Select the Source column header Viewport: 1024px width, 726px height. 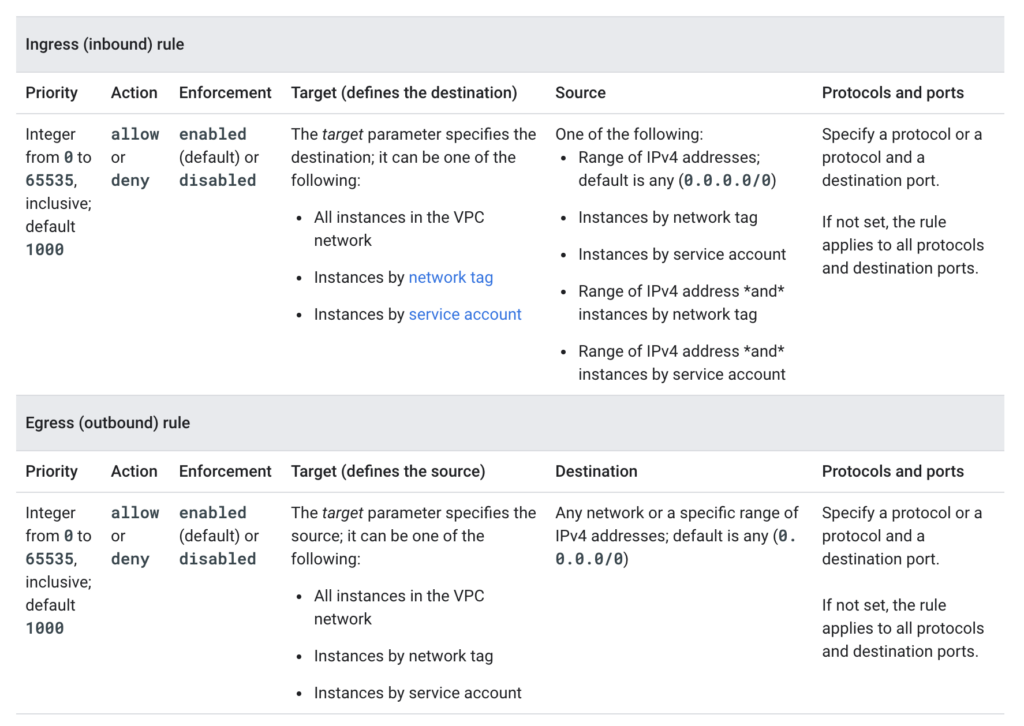click(580, 93)
